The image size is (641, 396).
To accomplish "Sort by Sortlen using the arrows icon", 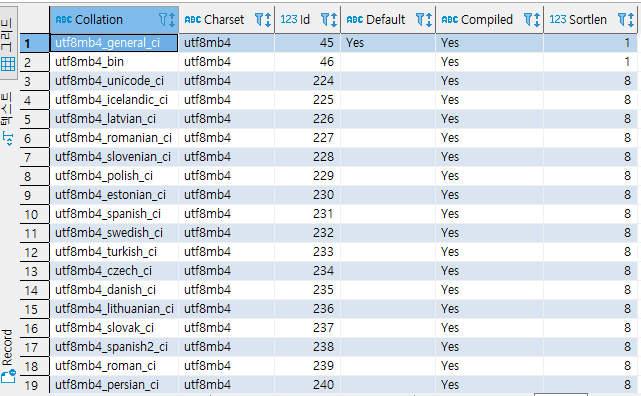I will click(x=631, y=20).
